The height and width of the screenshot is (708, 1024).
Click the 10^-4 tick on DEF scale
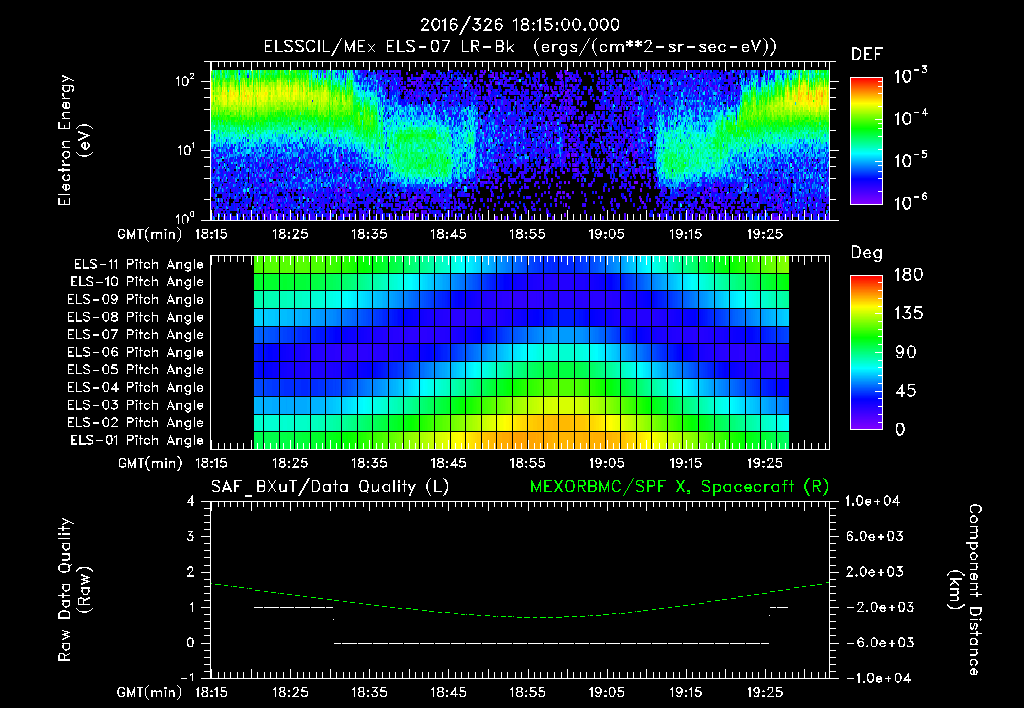(910, 118)
